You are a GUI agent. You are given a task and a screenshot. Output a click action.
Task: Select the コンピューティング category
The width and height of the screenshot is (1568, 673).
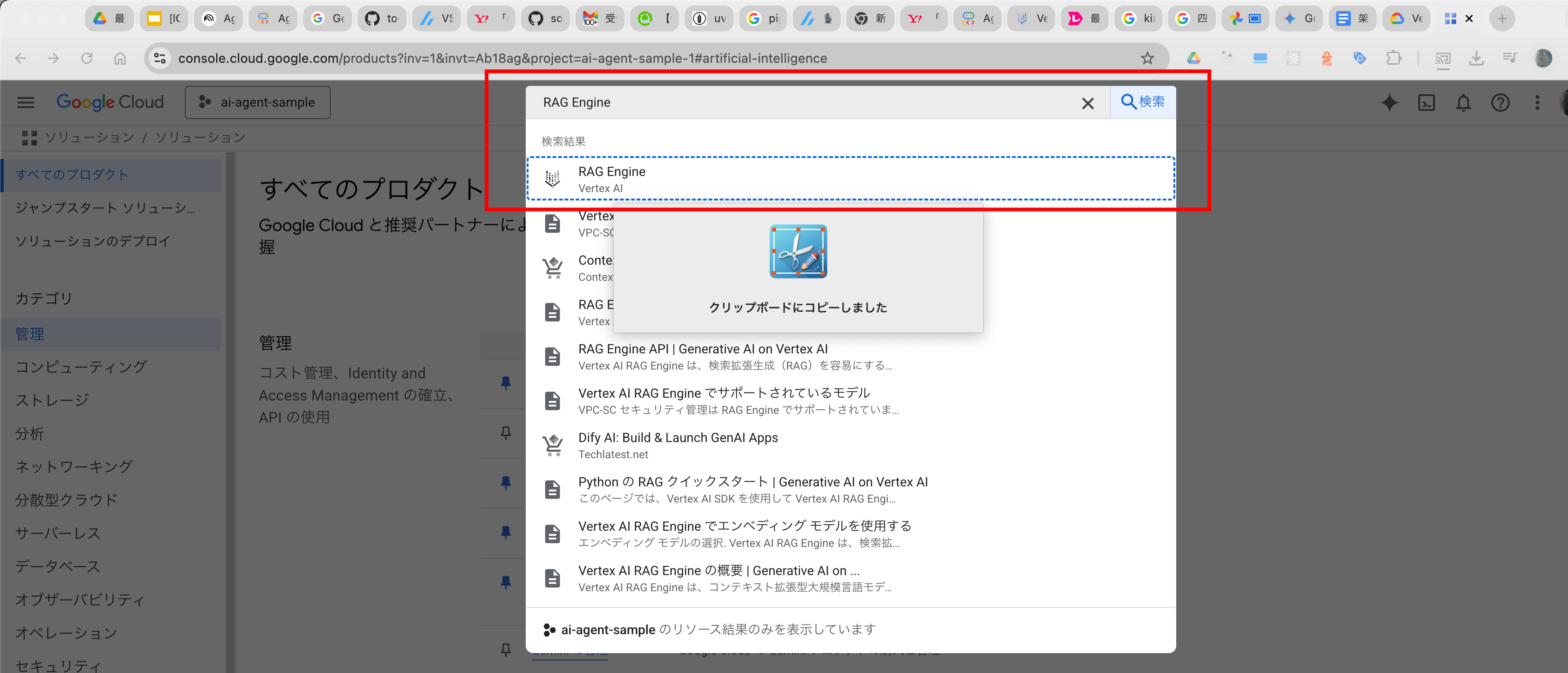coord(111,367)
